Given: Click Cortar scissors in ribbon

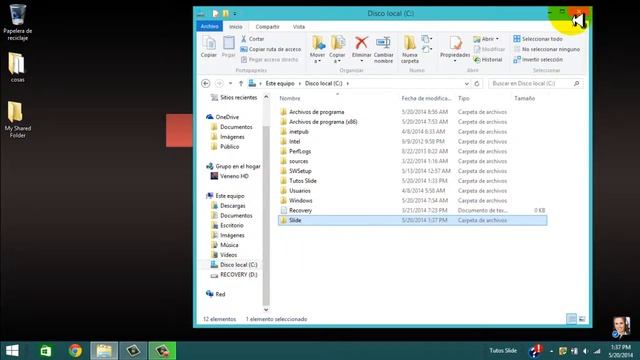Looking at the screenshot, I should tap(253, 39).
